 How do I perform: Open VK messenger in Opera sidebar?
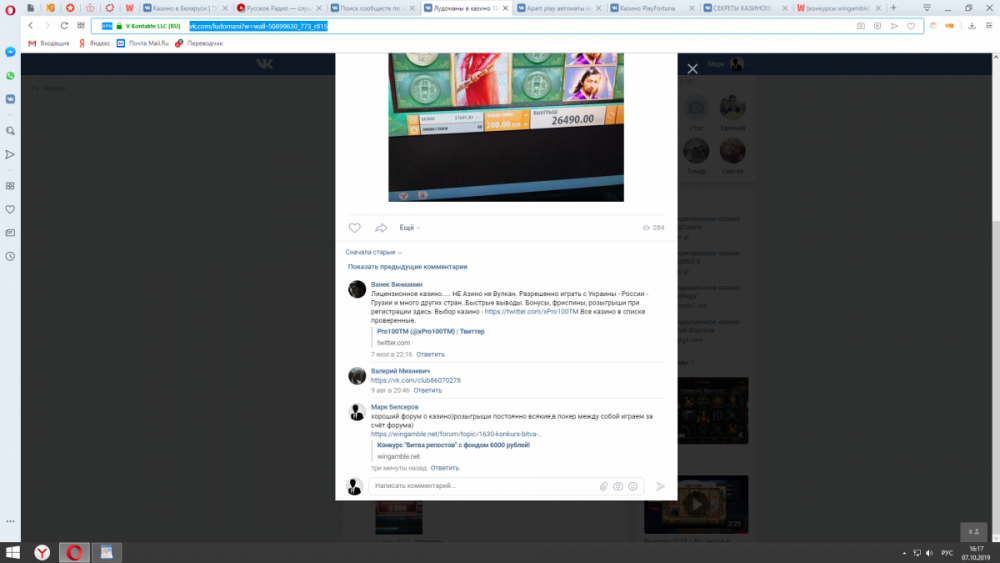[x=10, y=99]
